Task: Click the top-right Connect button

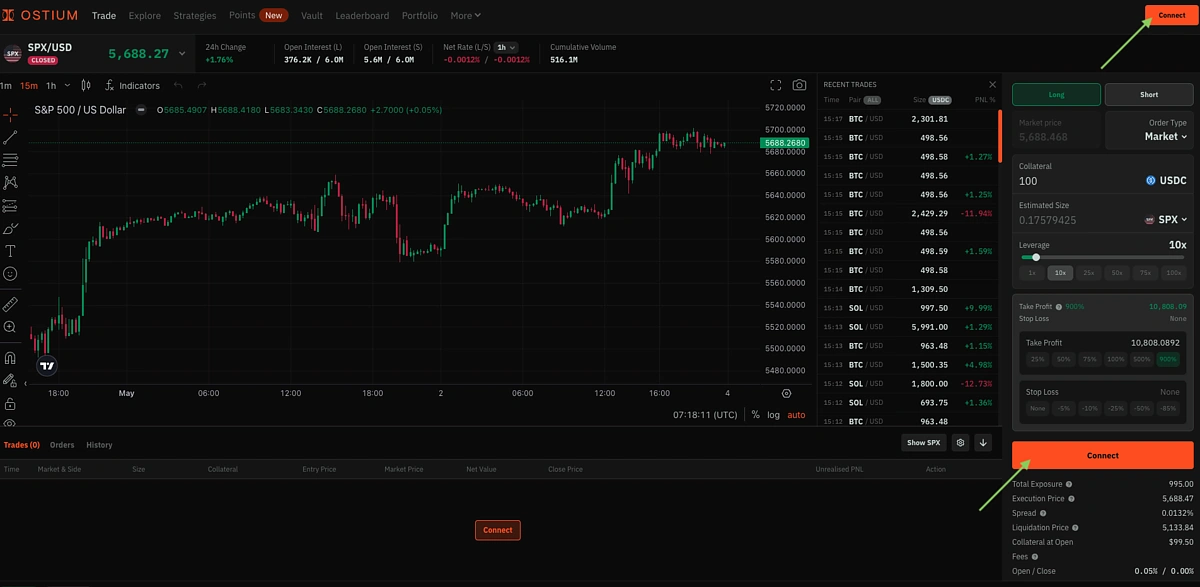Action: click(x=1171, y=16)
